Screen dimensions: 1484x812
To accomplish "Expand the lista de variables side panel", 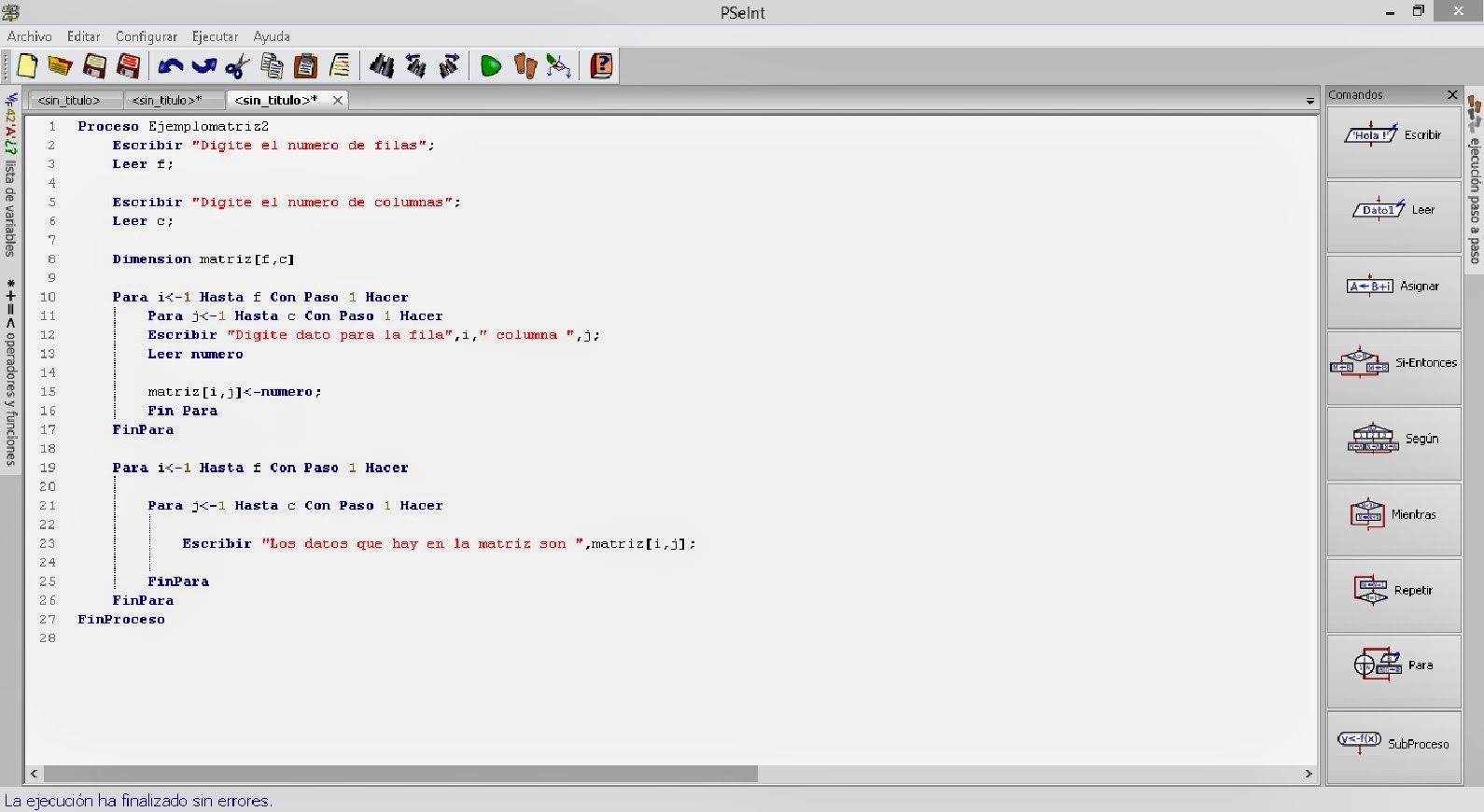I will point(10,175).
